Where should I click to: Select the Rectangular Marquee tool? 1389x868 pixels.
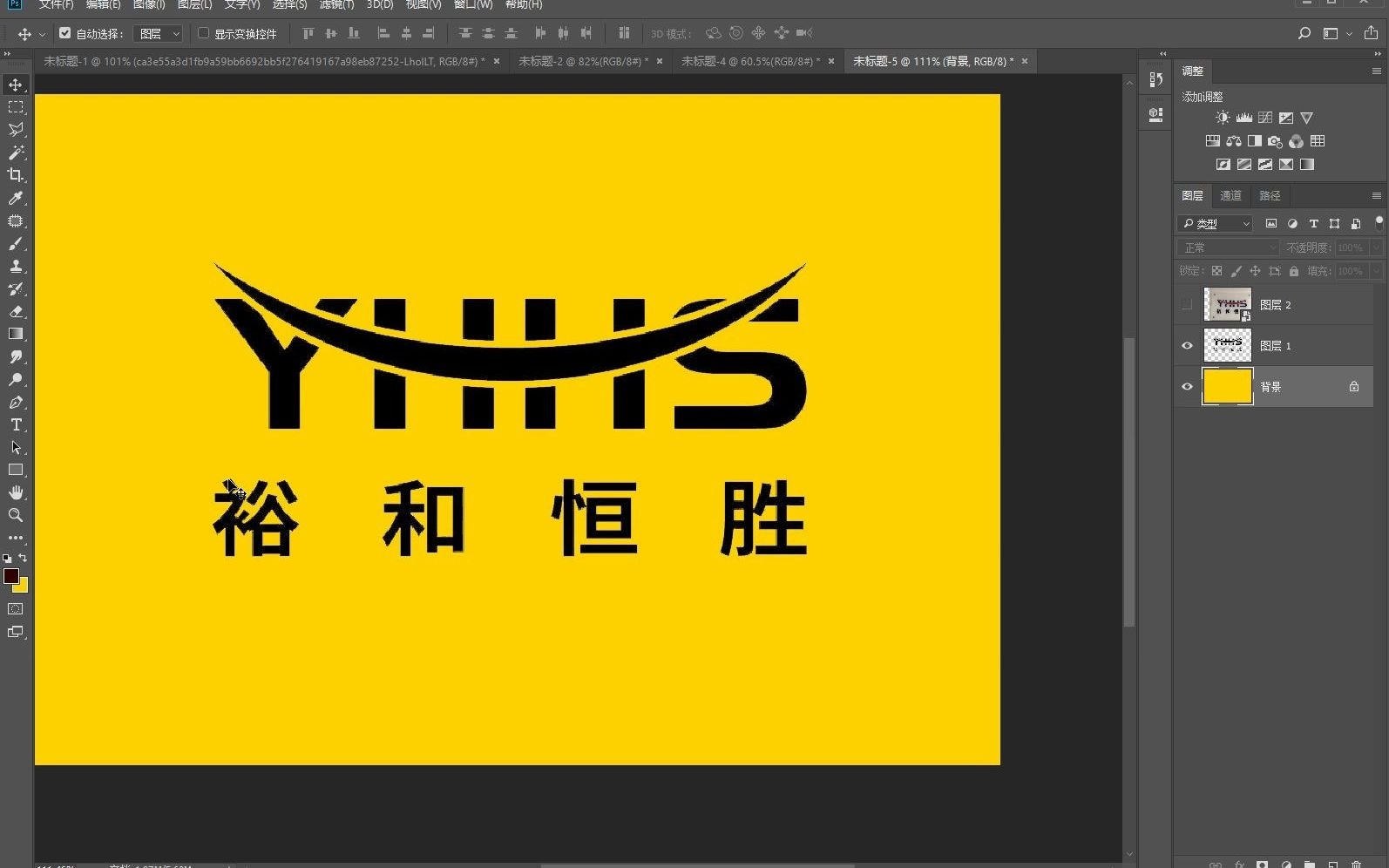16,107
